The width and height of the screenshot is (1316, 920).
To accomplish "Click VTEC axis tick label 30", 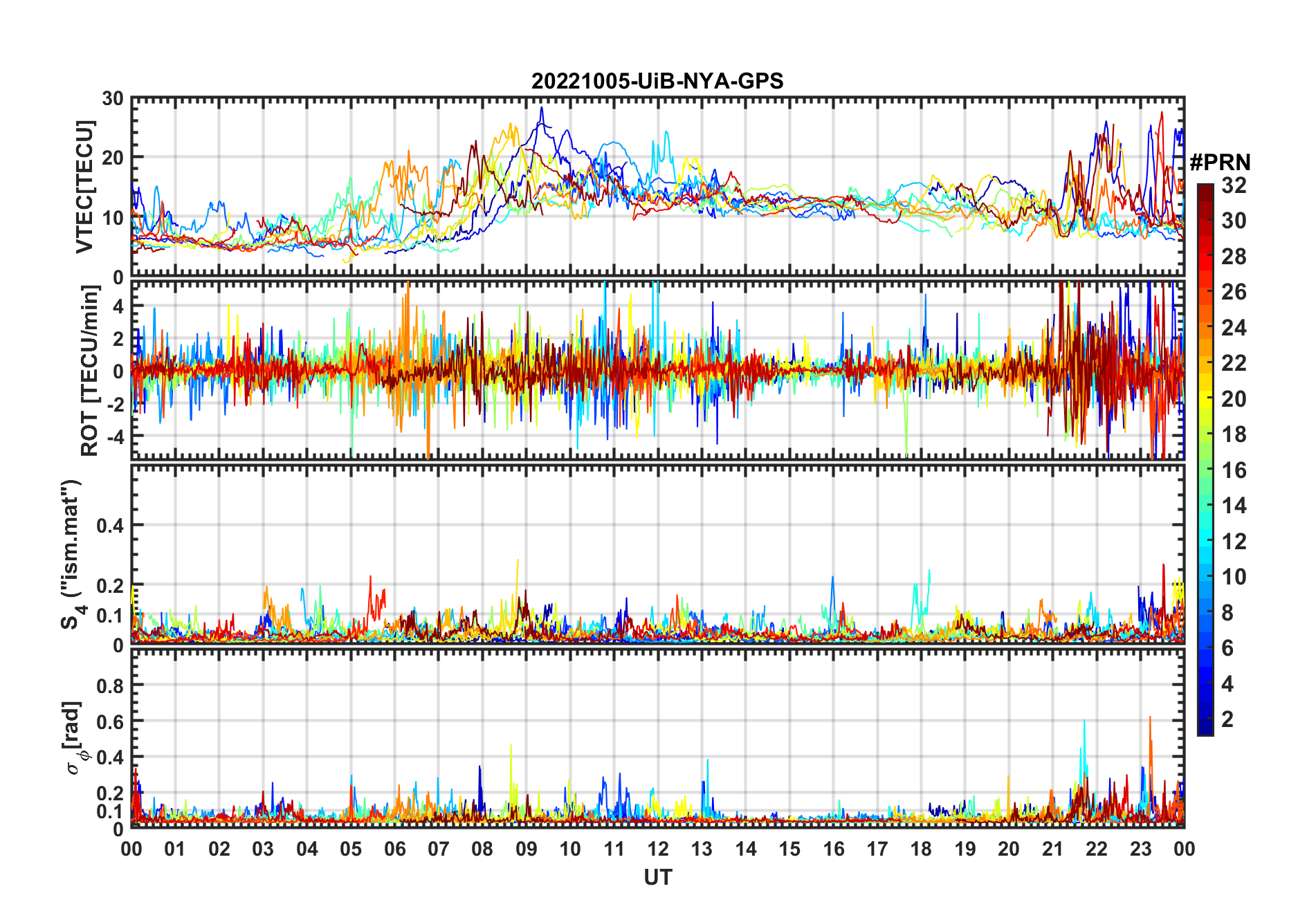I will point(113,98).
